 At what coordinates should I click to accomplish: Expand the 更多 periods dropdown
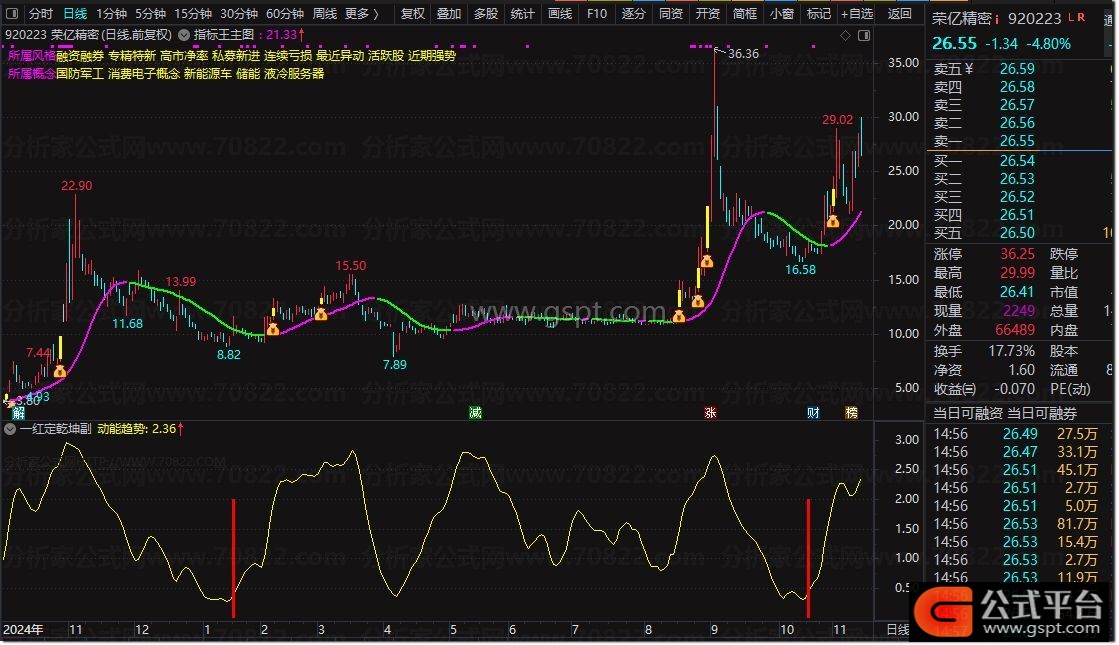[361, 14]
